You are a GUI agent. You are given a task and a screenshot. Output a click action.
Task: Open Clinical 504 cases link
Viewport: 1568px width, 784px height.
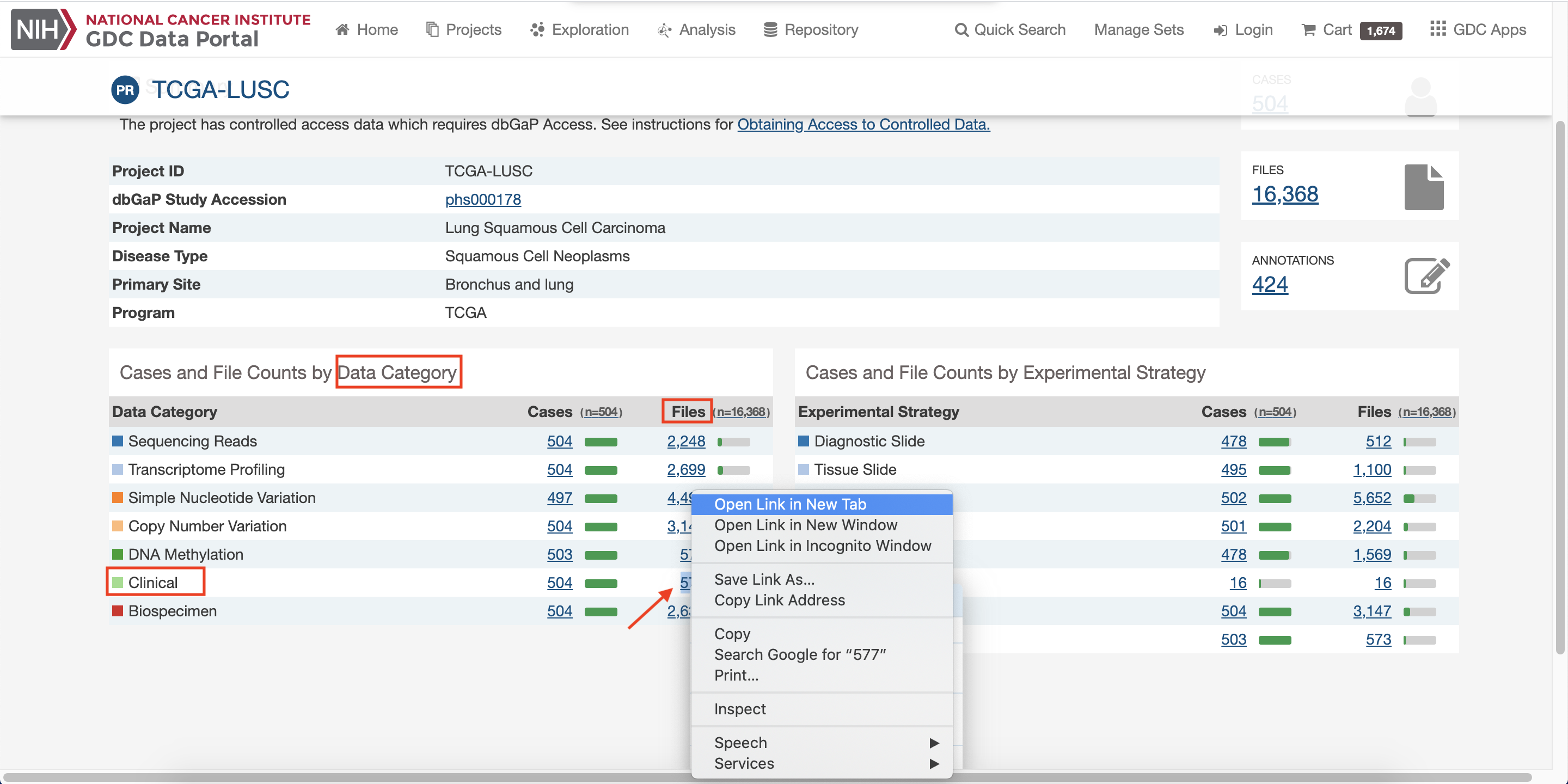(559, 583)
